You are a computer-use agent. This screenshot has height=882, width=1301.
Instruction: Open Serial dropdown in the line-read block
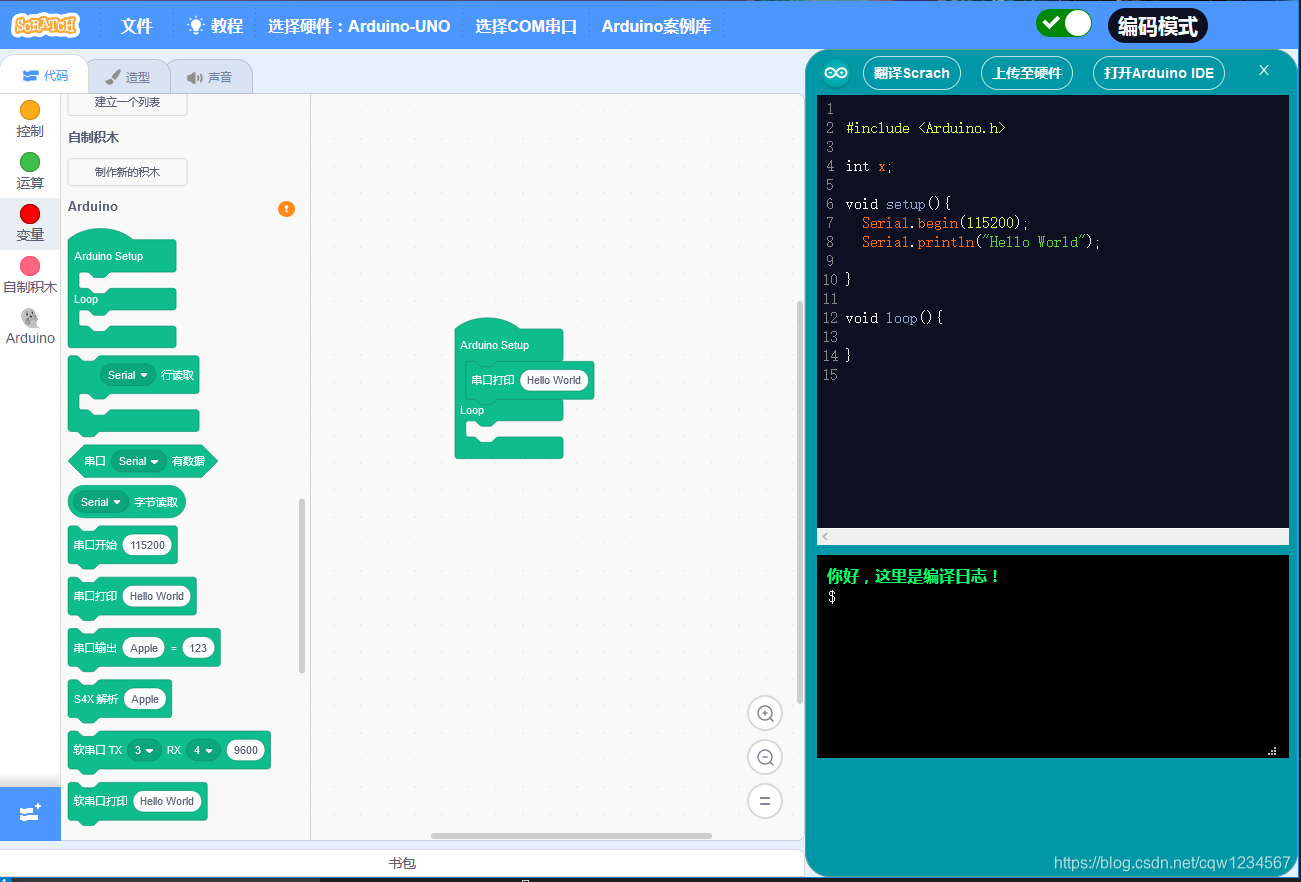pyautogui.click(x=128, y=375)
